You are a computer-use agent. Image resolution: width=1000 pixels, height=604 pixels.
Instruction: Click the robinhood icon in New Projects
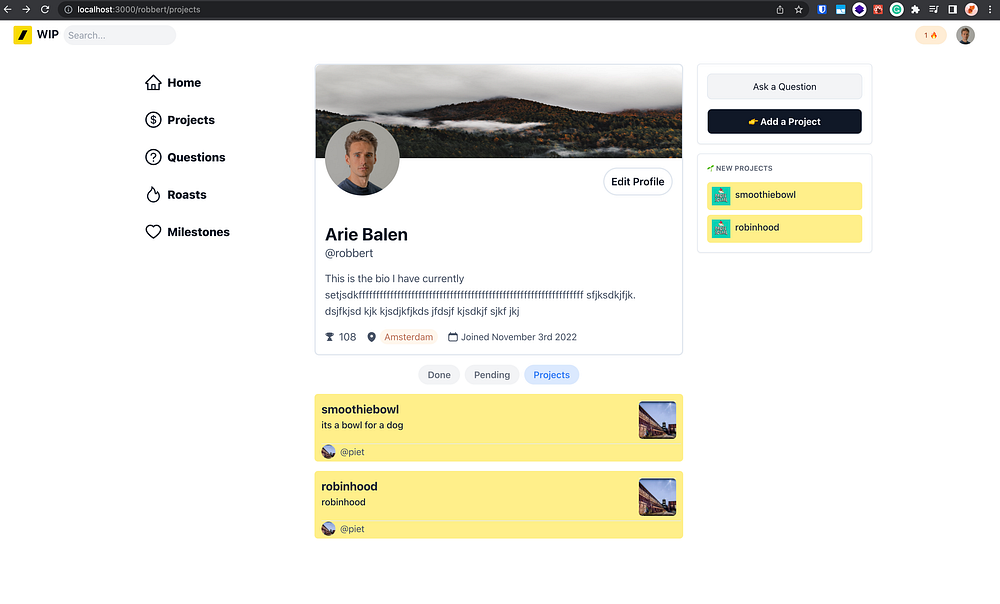[x=721, y=228]
